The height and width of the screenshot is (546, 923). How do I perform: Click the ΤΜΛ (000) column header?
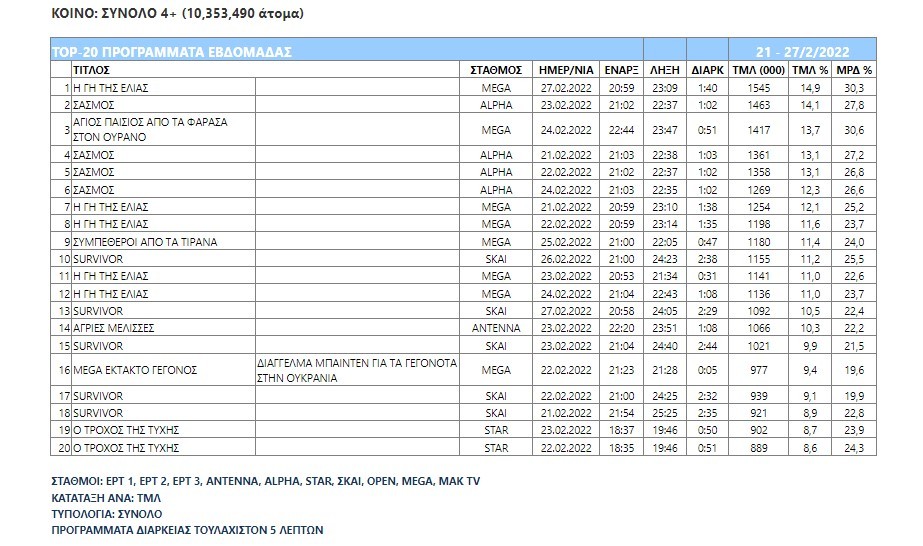[758, 70]
